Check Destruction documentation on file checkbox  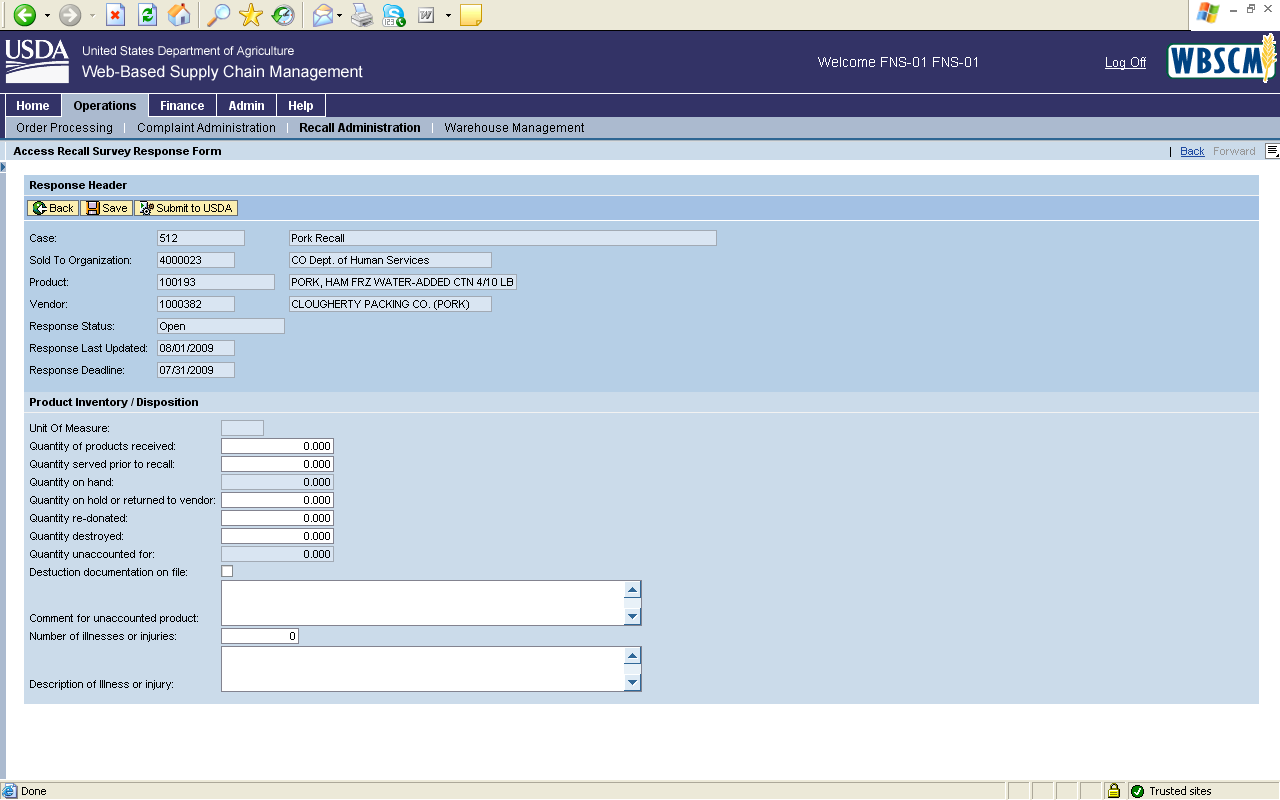(227, 572)
